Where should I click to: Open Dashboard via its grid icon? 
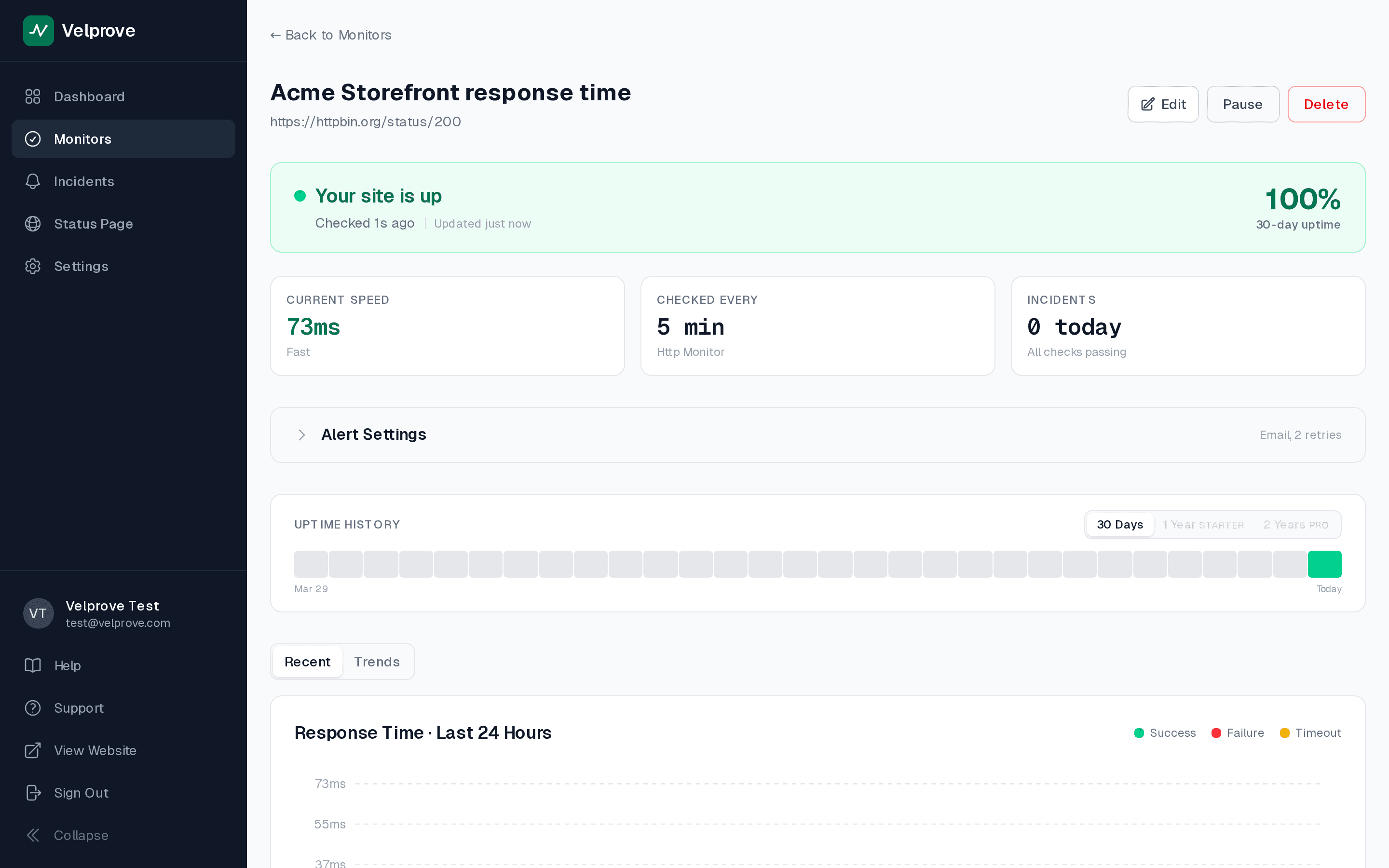click(x=33, y=96)
